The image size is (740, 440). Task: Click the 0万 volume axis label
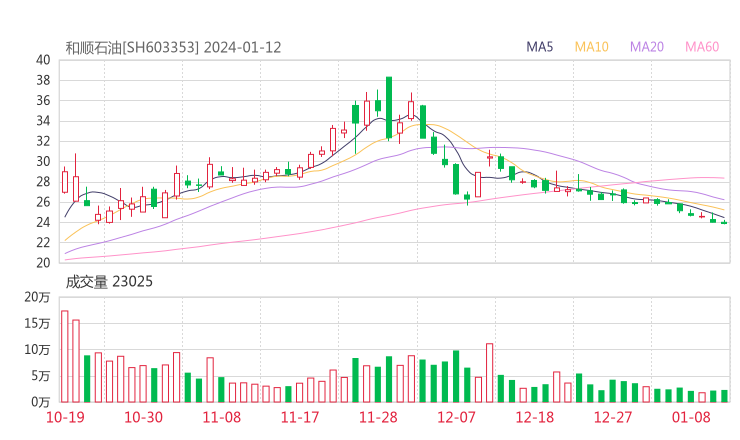point(41,402)
